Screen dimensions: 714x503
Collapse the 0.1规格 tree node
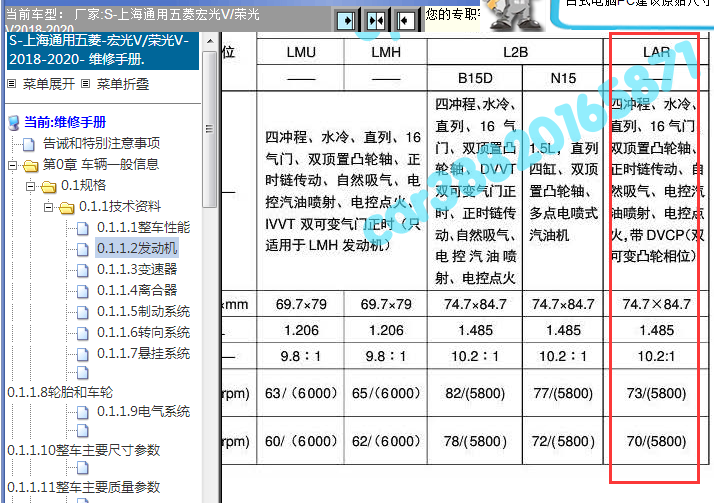pos(30,186)
